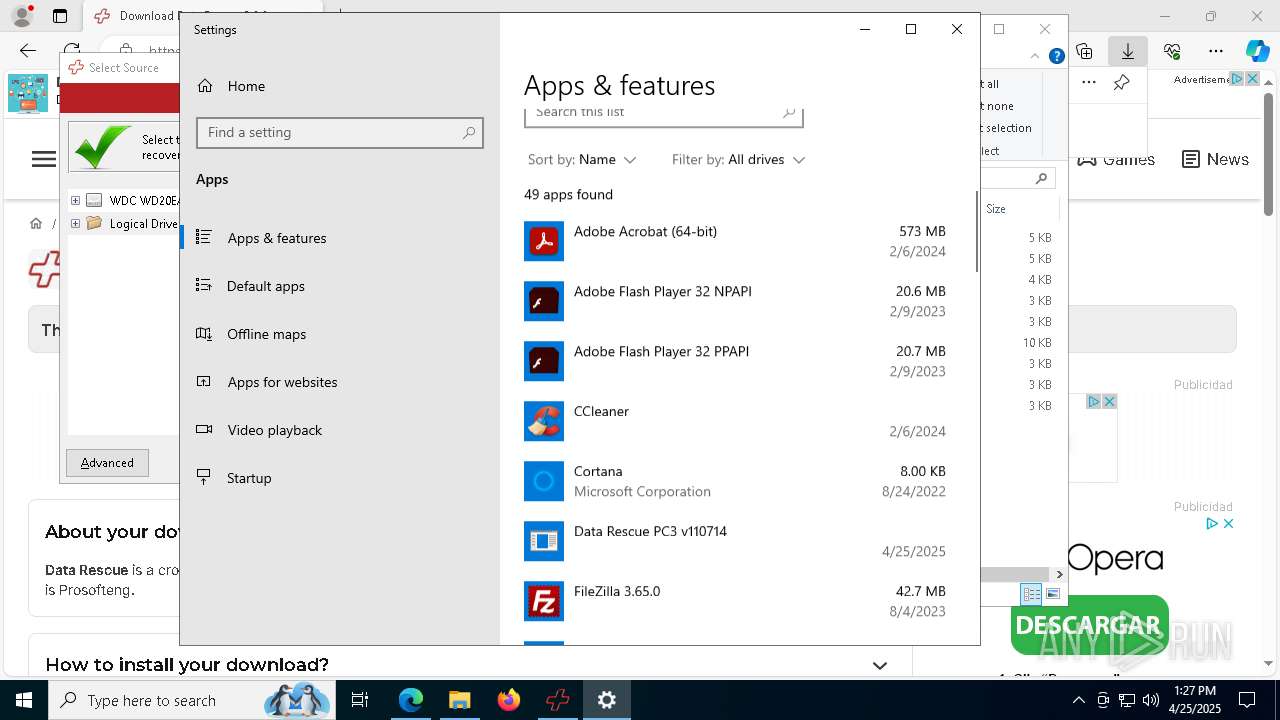Select FileZilla 3.65.0 list entry
Image resolution: width=1280 pixels, height=720 pixels.
click(735, 601)
